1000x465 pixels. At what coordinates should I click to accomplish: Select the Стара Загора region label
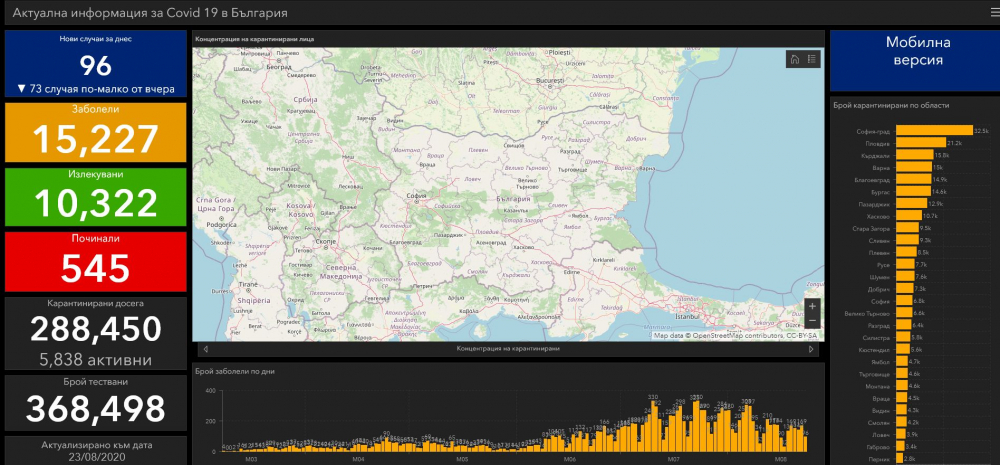tap(871, 228)
